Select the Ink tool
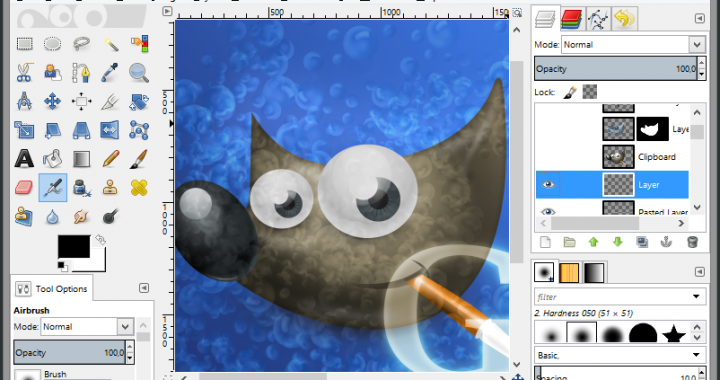Viewport: 720px width, 380px height. click(81, 187)
